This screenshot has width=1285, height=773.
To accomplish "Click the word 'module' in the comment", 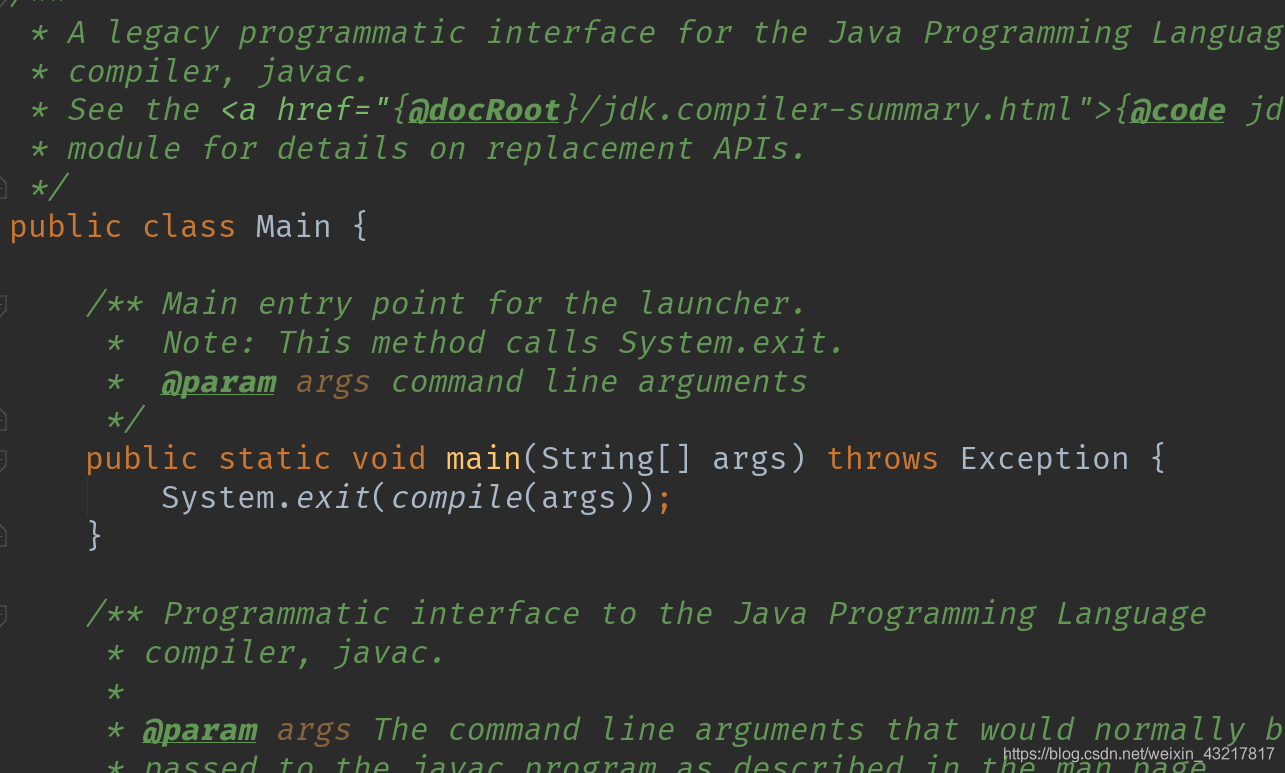I will (x=124, y=148).
